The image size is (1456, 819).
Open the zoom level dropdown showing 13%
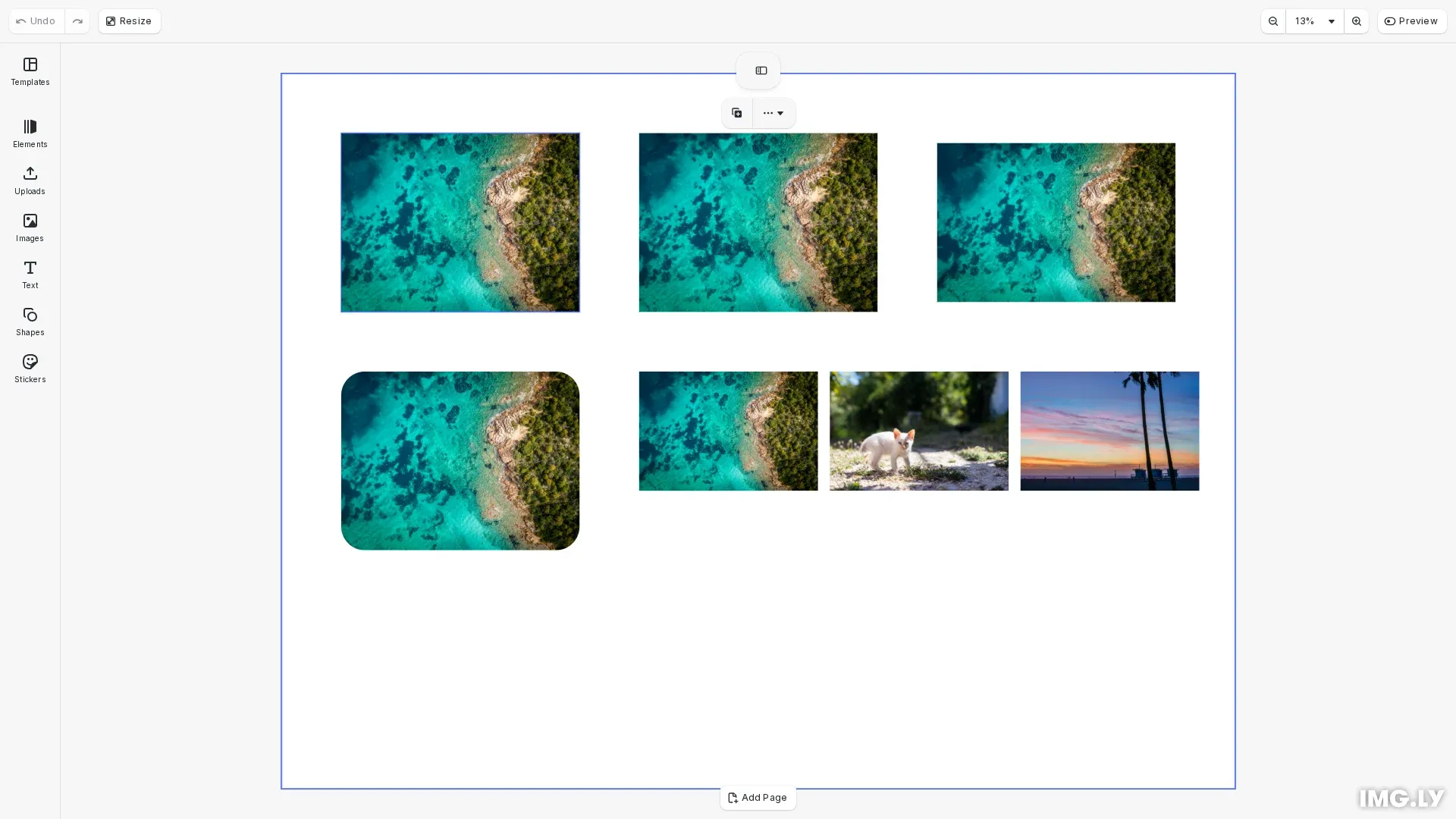[1313, 21]
